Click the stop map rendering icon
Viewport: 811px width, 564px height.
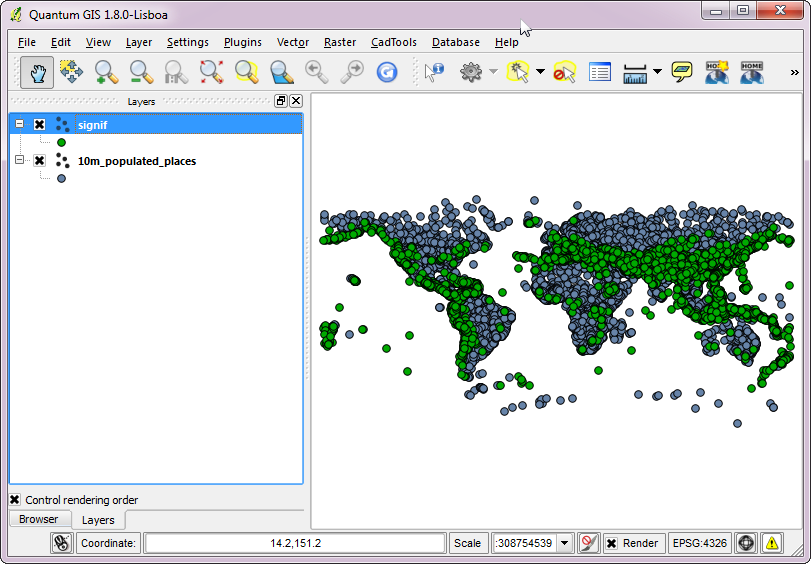588,543
